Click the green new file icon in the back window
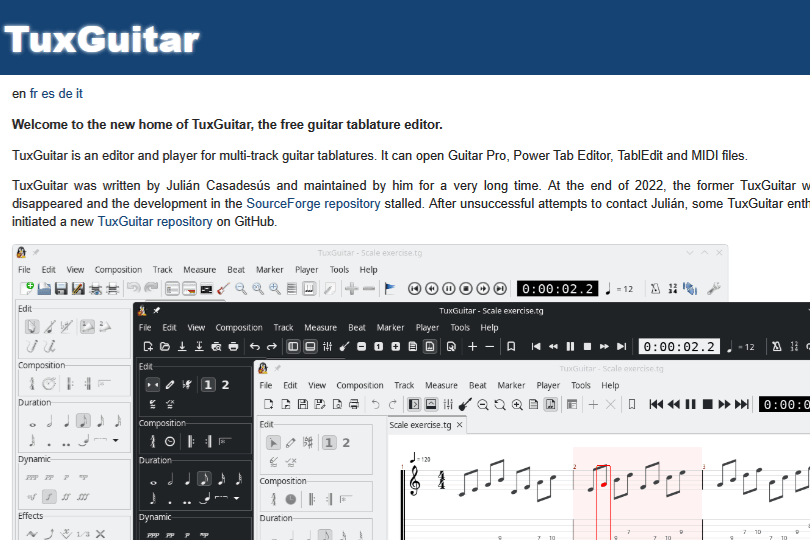Image resolution: width=810 pixels, height=540 pixels. 27,289
